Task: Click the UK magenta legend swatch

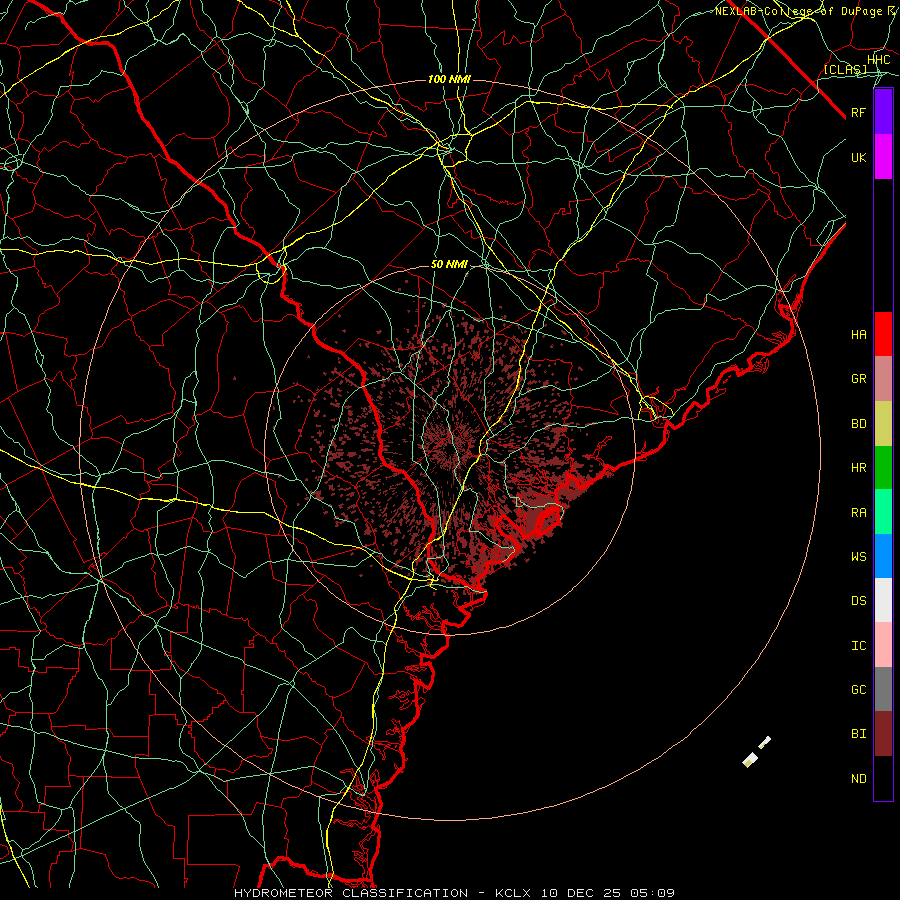Action: click(883, 157)
